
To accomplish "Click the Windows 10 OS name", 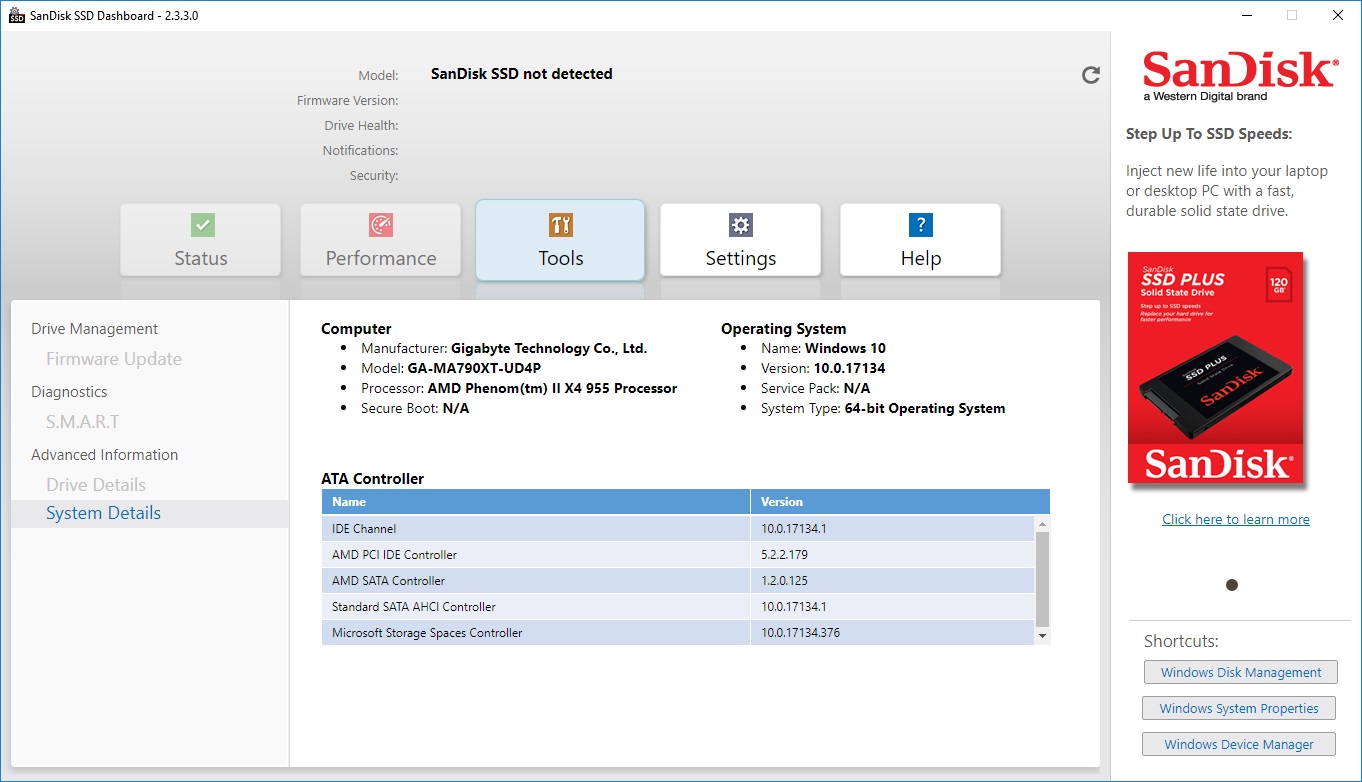I will (845, 349).
